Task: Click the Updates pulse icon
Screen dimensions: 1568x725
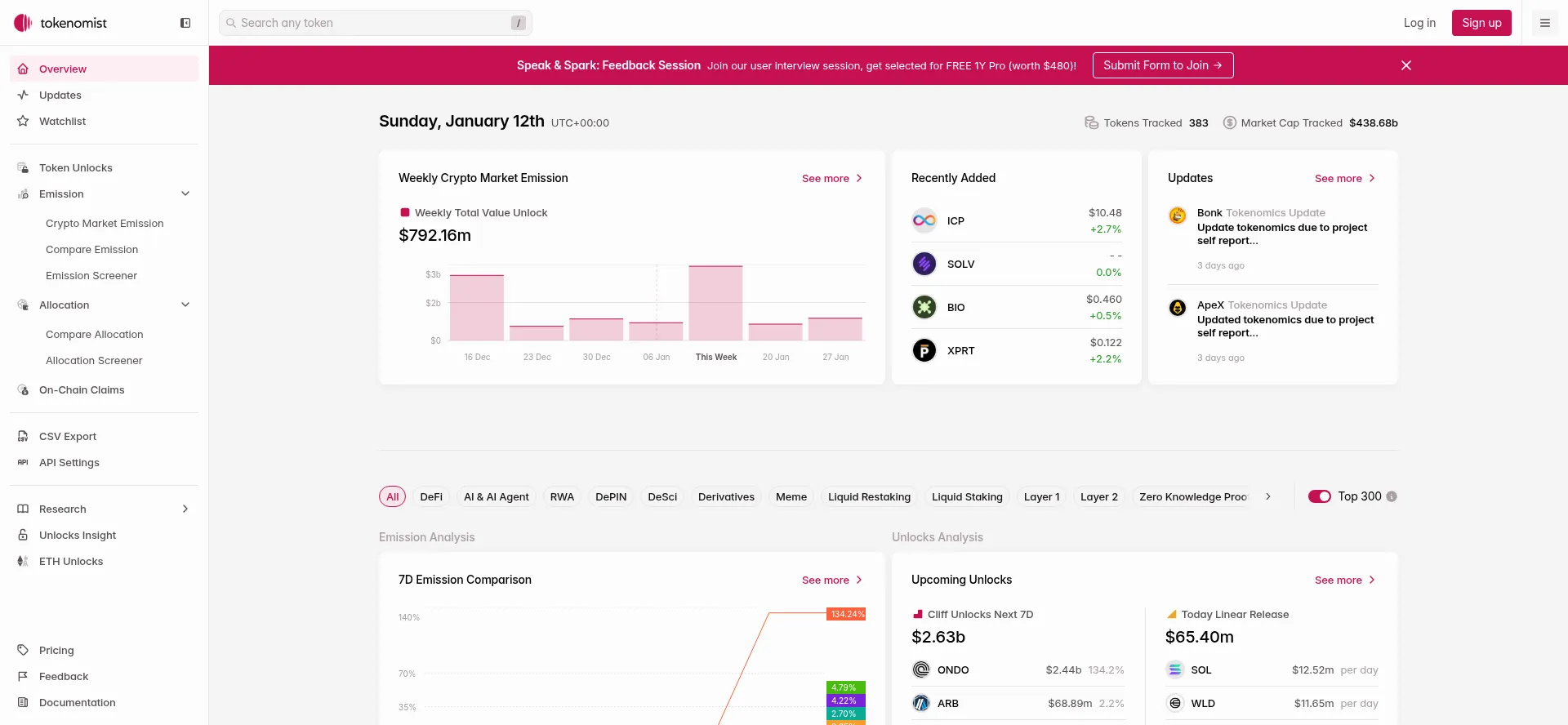Action: coord(23,95)
